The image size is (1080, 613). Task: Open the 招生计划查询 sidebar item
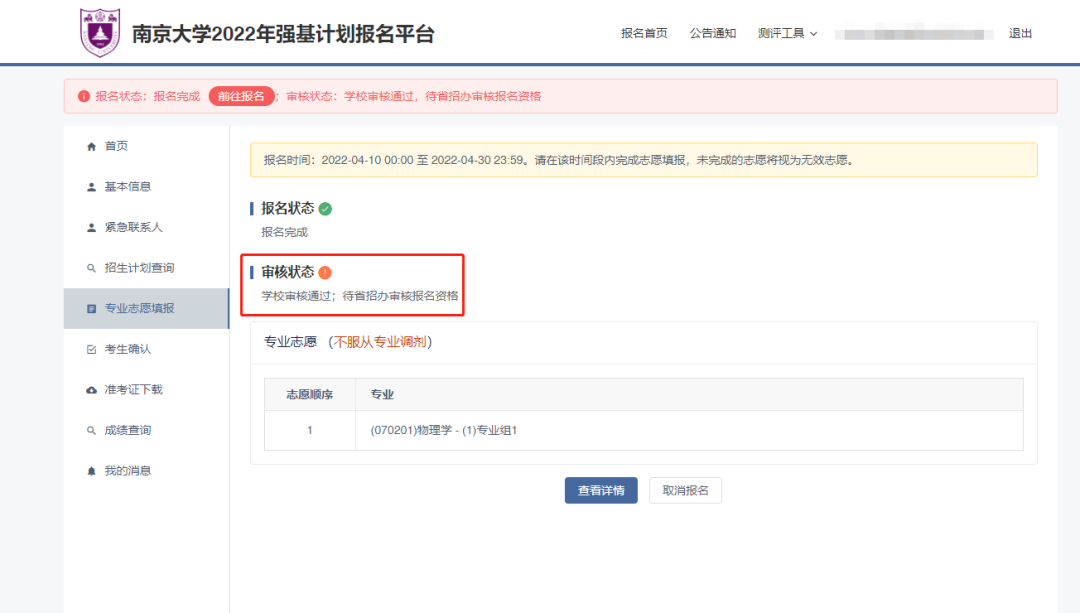[x=146, y=268]
